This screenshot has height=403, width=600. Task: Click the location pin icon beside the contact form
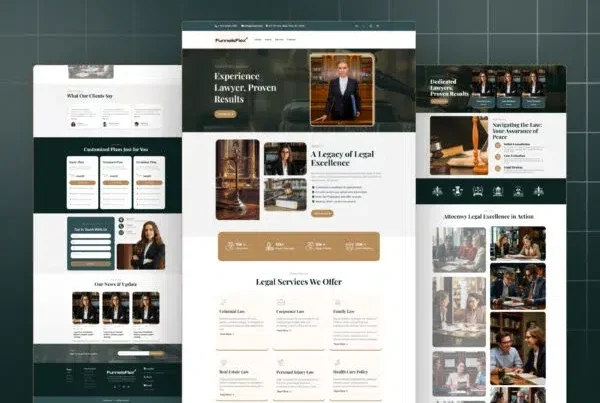click(x=121, y=220)
